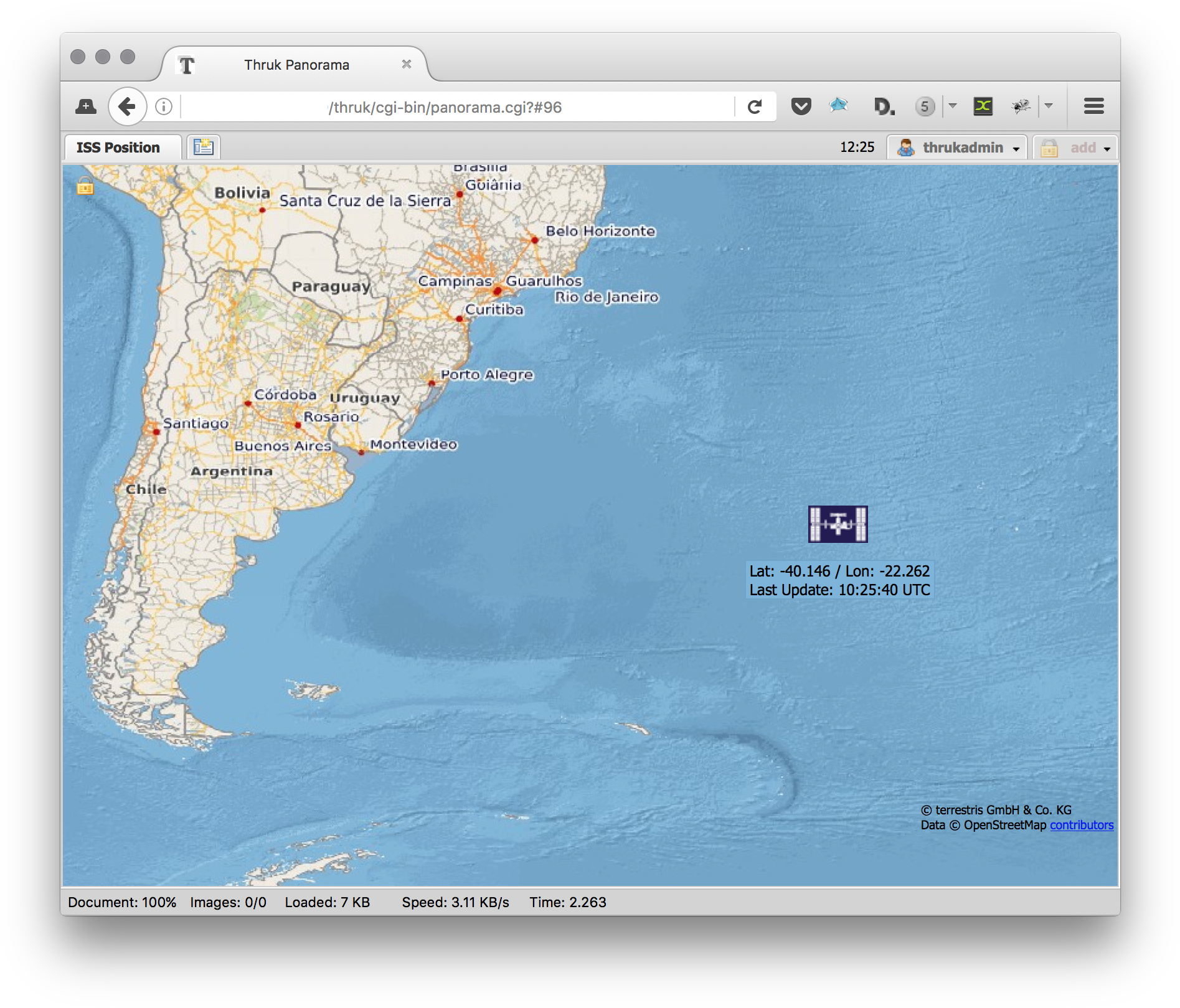Click the Pocket save icon

[801, 107]
